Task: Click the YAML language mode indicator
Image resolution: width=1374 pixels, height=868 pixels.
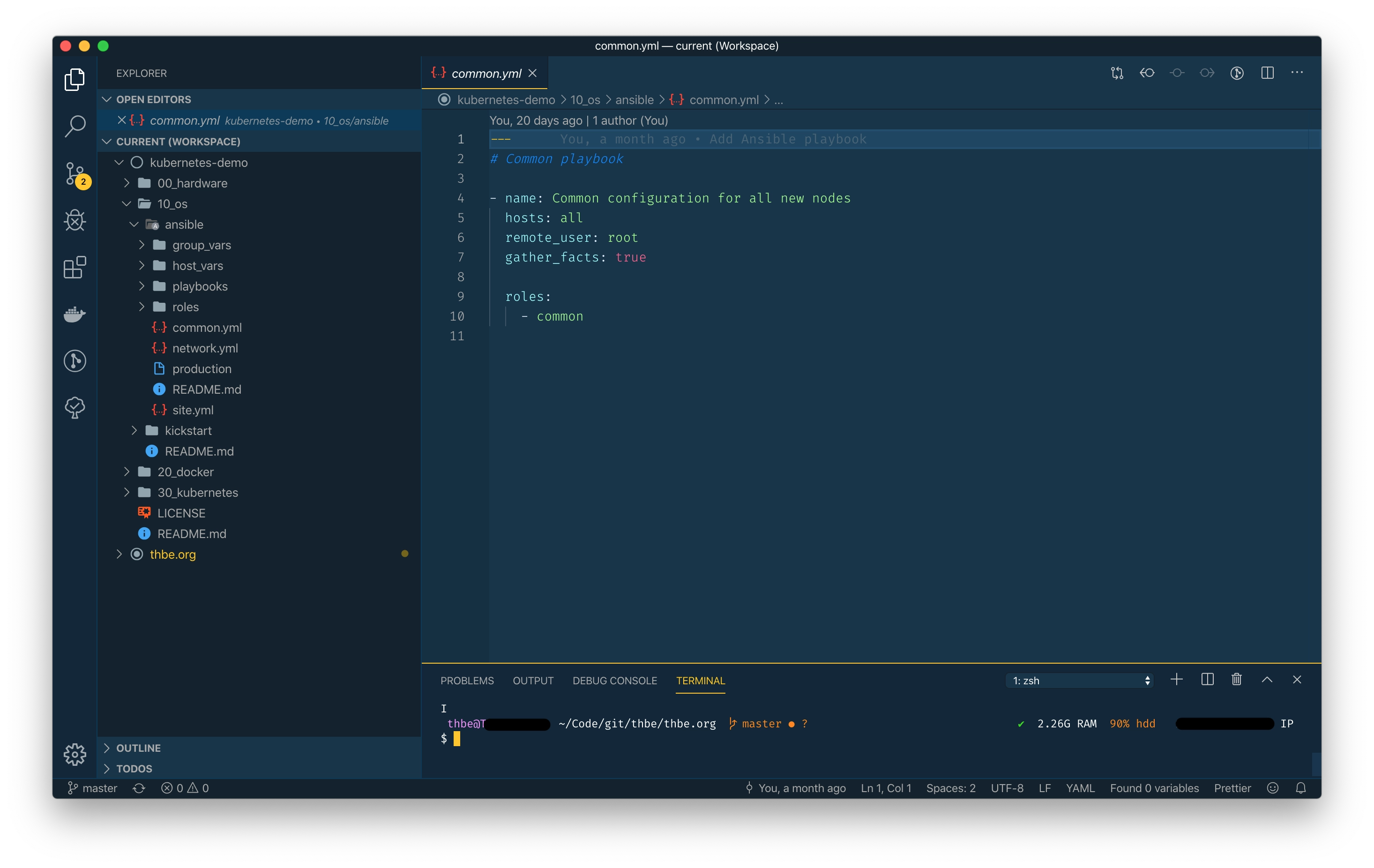Action: click(1080, 788)
